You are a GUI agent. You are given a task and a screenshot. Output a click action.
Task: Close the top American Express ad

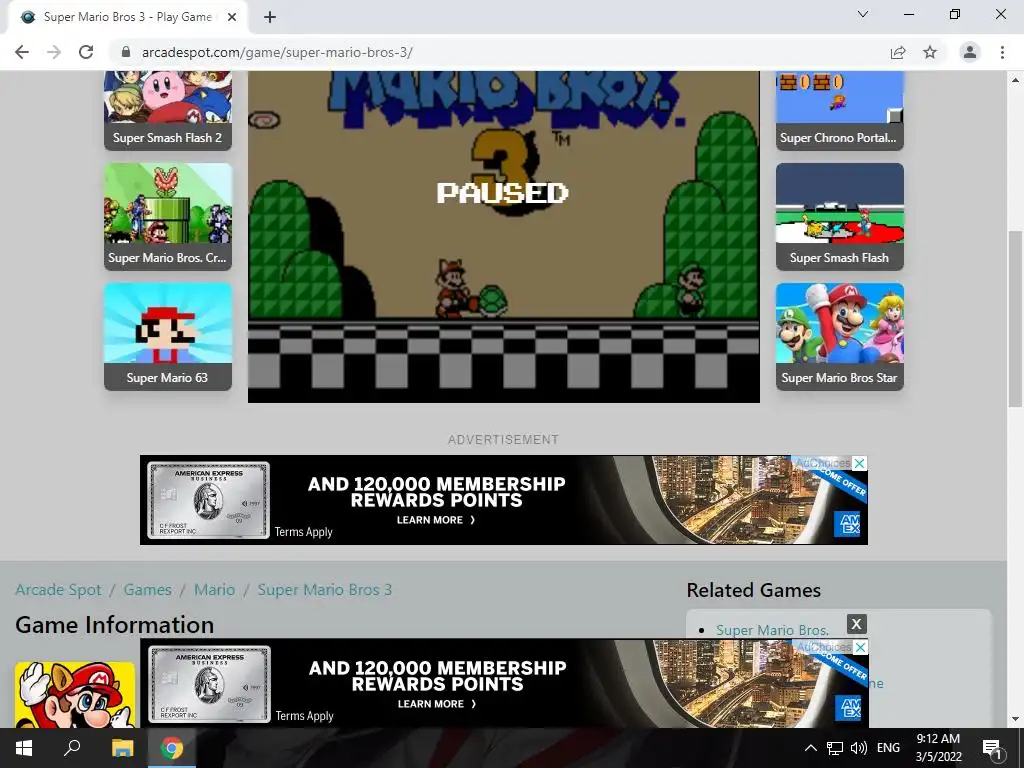tap(860, 463)
